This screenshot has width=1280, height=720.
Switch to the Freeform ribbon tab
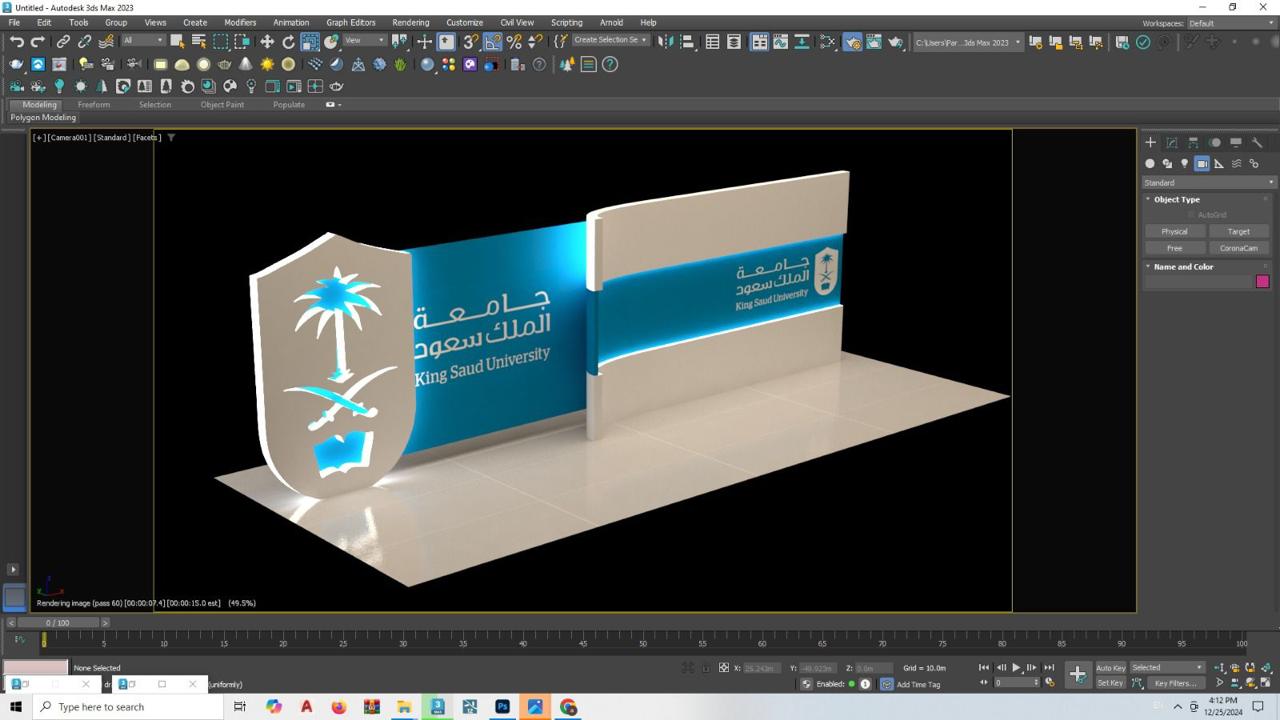(x=94, y=105)
